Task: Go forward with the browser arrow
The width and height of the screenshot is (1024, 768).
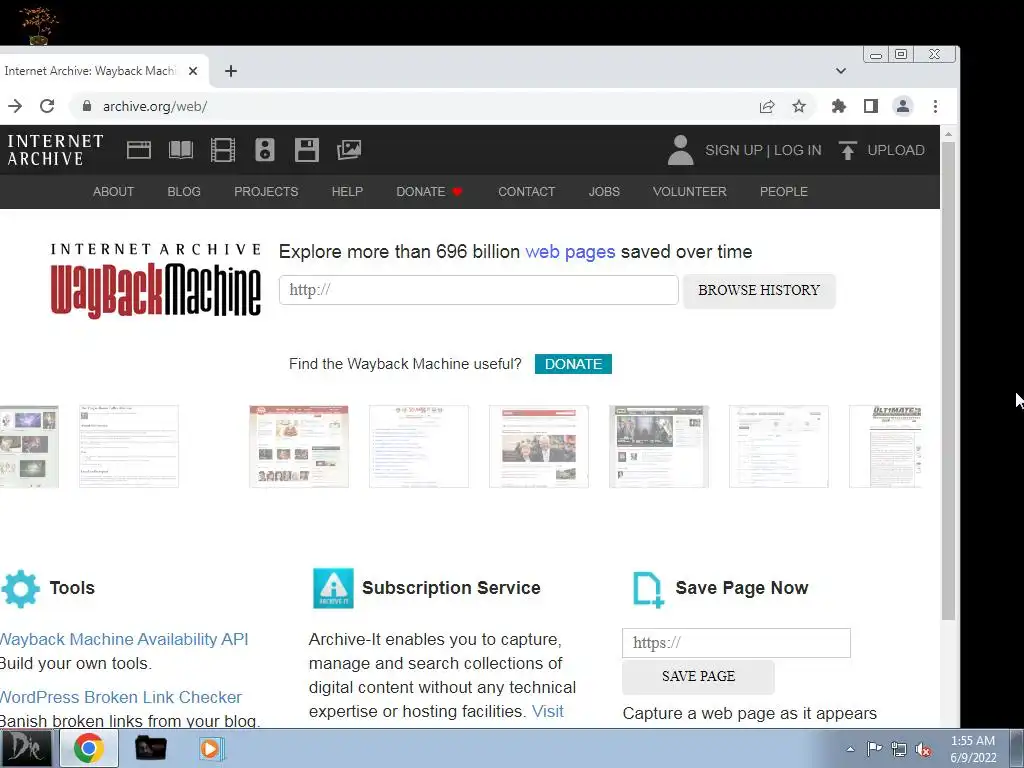Action: pos(14,106)
